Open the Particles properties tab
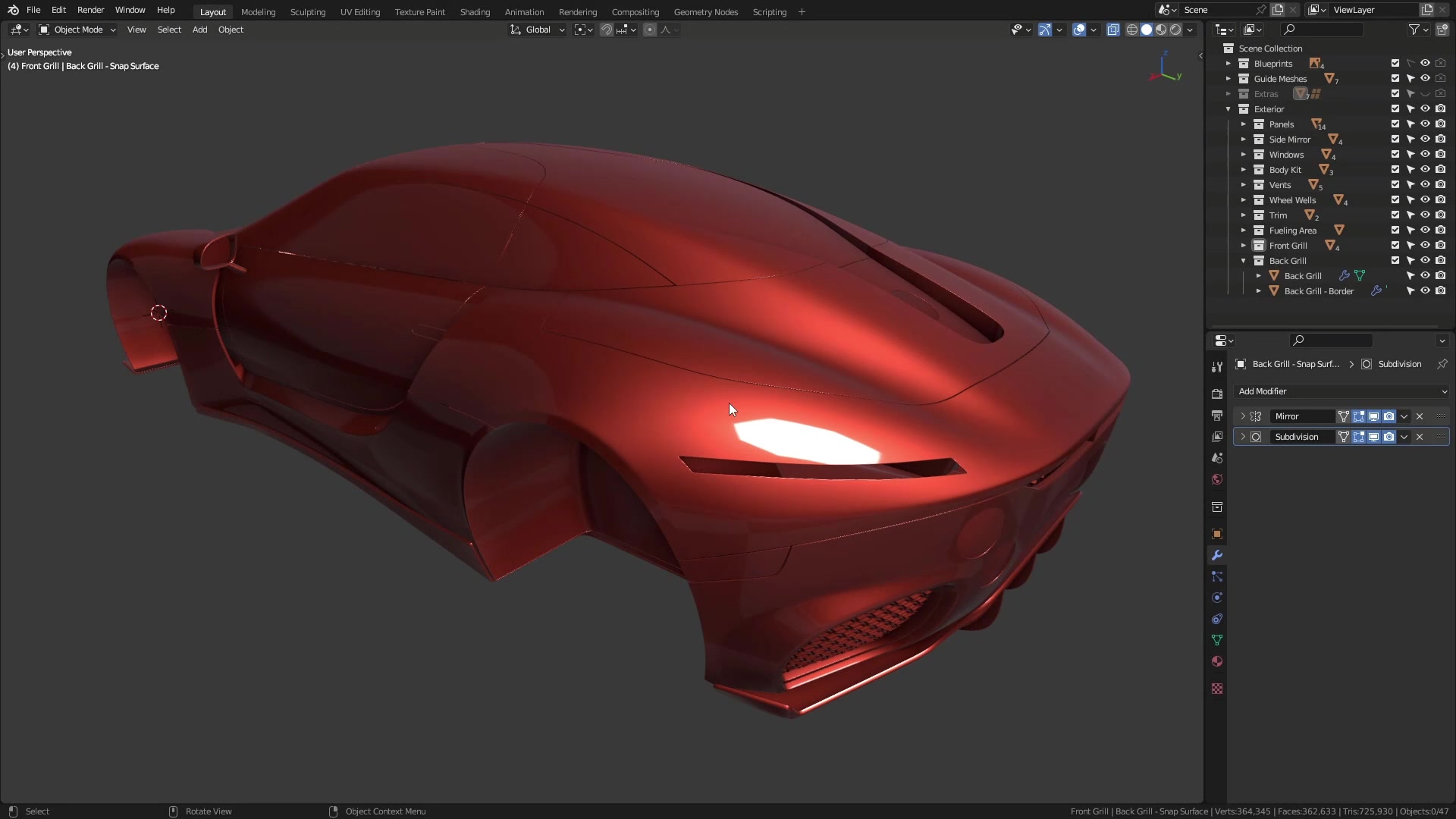This screenshot has height=819, width=1456. coord(1217,576)
